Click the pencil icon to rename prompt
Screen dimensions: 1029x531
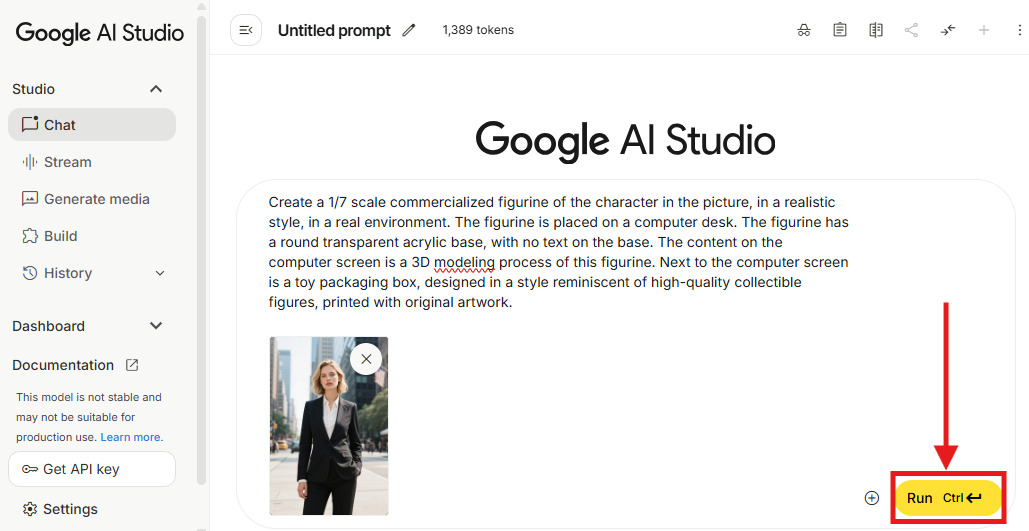coord(409,30)
